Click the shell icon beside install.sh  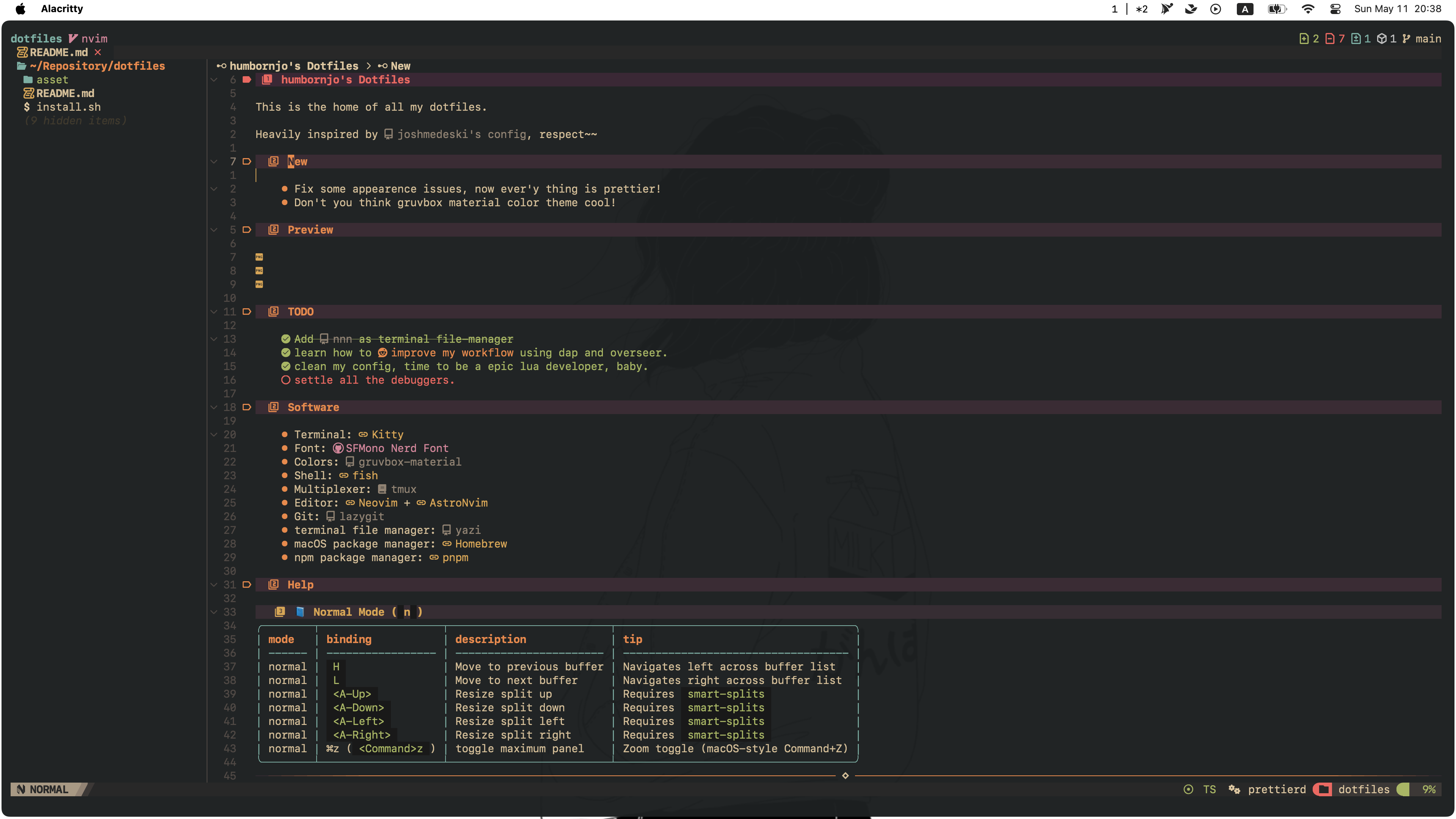tap(27, 107)
